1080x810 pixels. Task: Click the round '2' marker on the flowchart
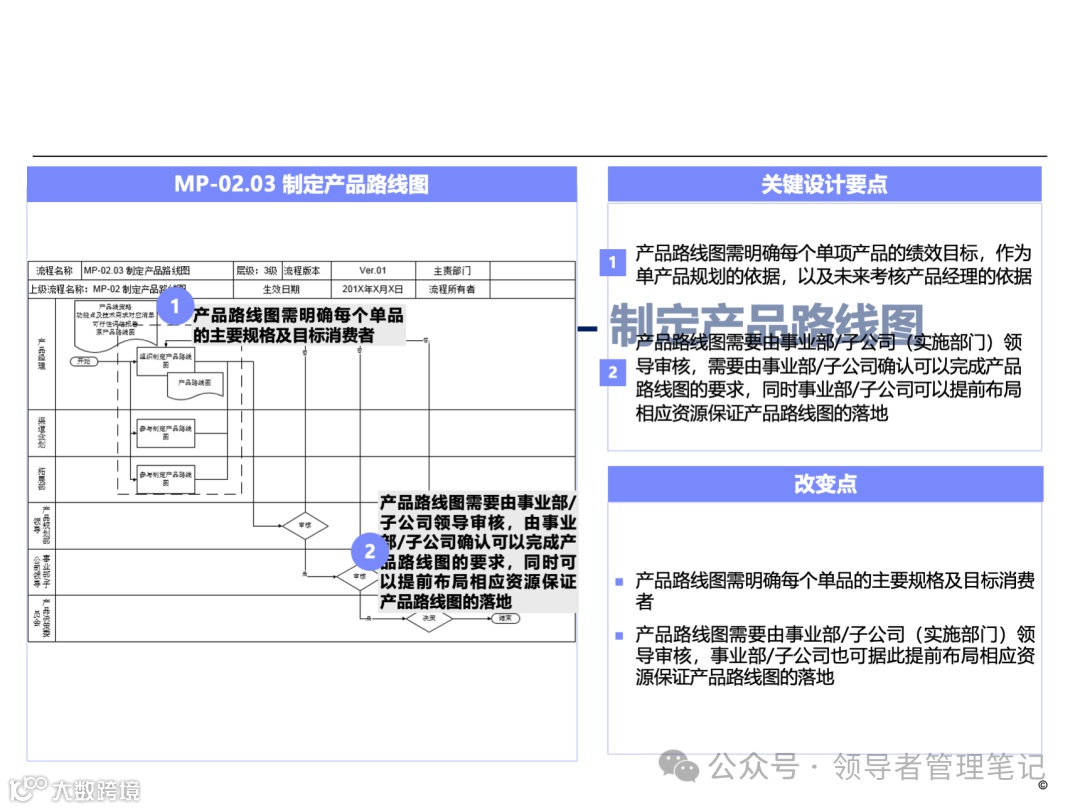coord(369,551)
